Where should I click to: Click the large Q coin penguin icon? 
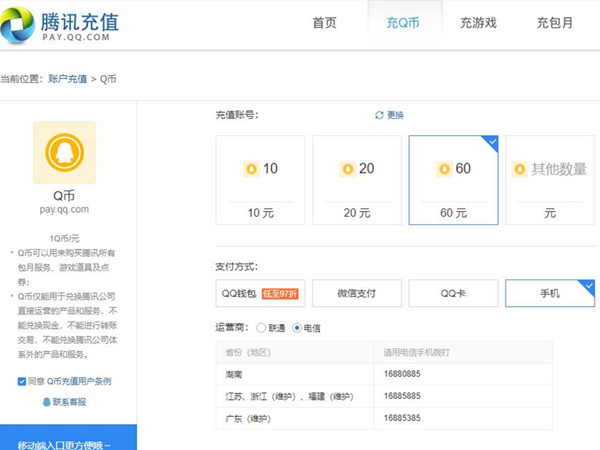coord(64,152)
